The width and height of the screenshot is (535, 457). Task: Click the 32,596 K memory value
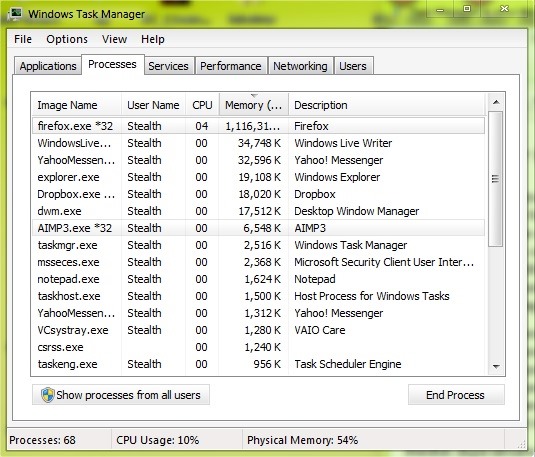[259, 160]
